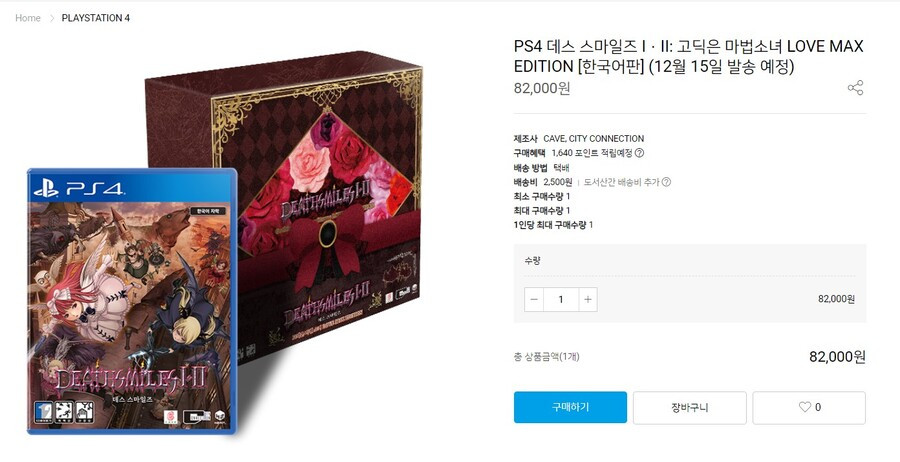900x462 pixels.
Task: Click the breadcrumb chevron separator after Home
Action: click(51, 18)
